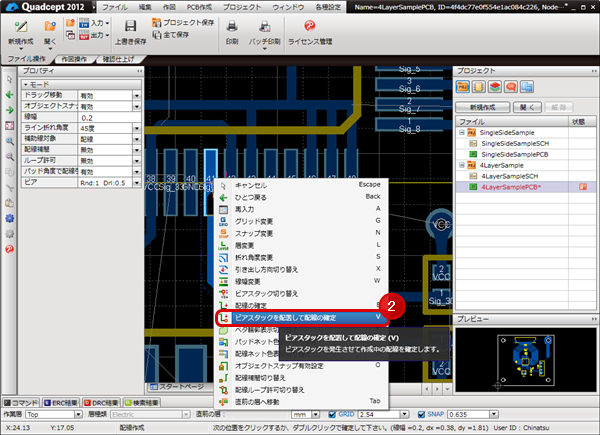Click the 印刷 printer icon
The height and width of the screenshot is (435, 600).
(x=232, y=26)
